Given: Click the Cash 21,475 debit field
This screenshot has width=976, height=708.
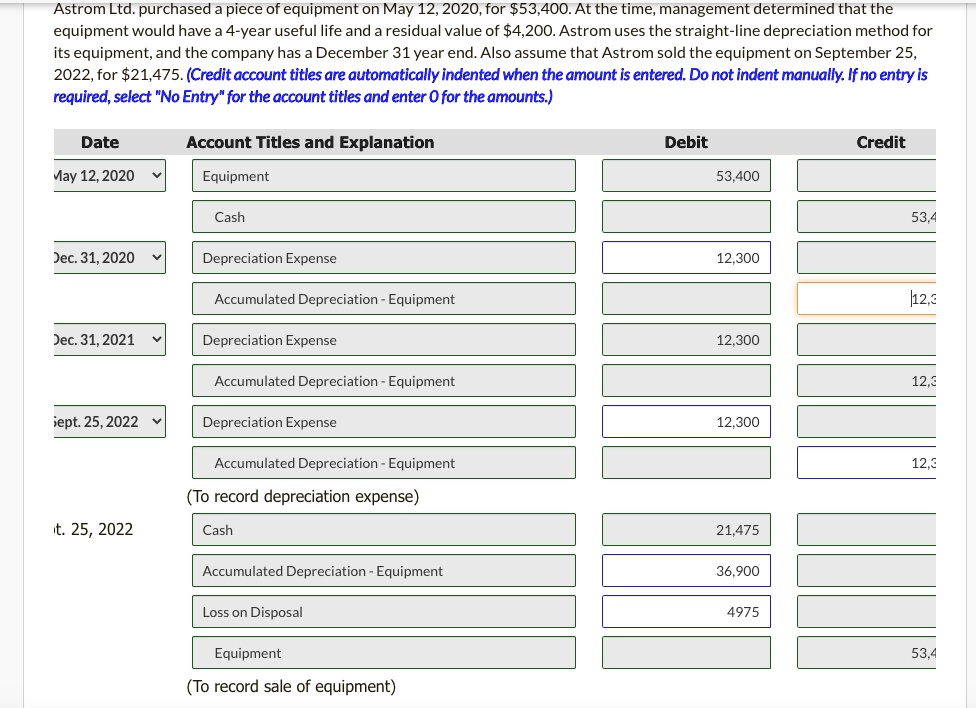Looking at the screenshot, I should click(686, 530).
